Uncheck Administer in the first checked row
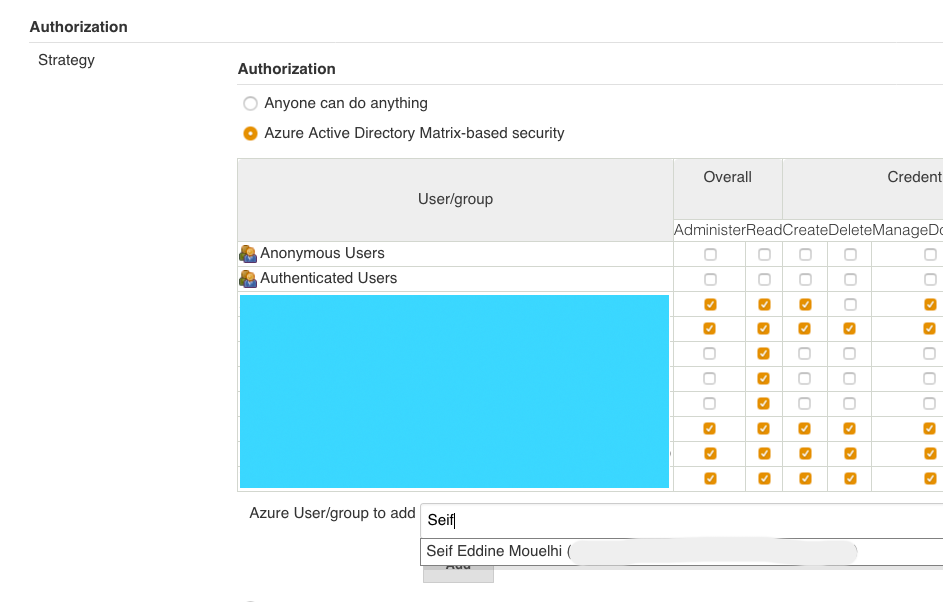 tap(710, 304)
